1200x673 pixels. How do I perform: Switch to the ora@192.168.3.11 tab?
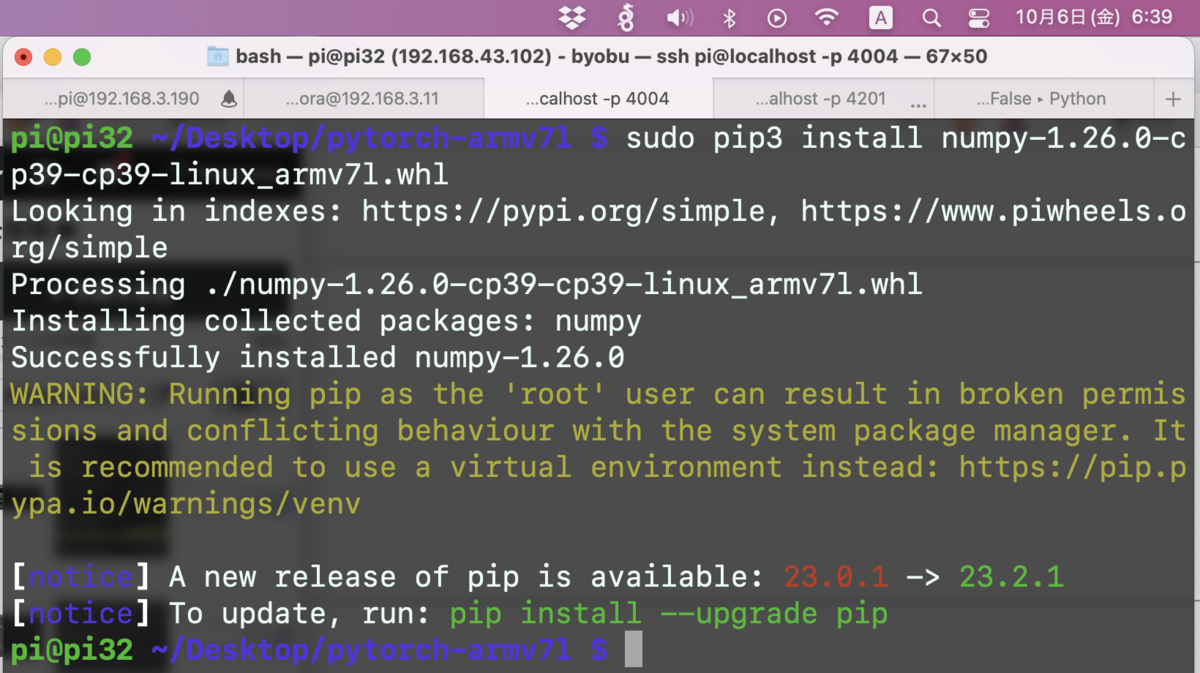[364, 98]
